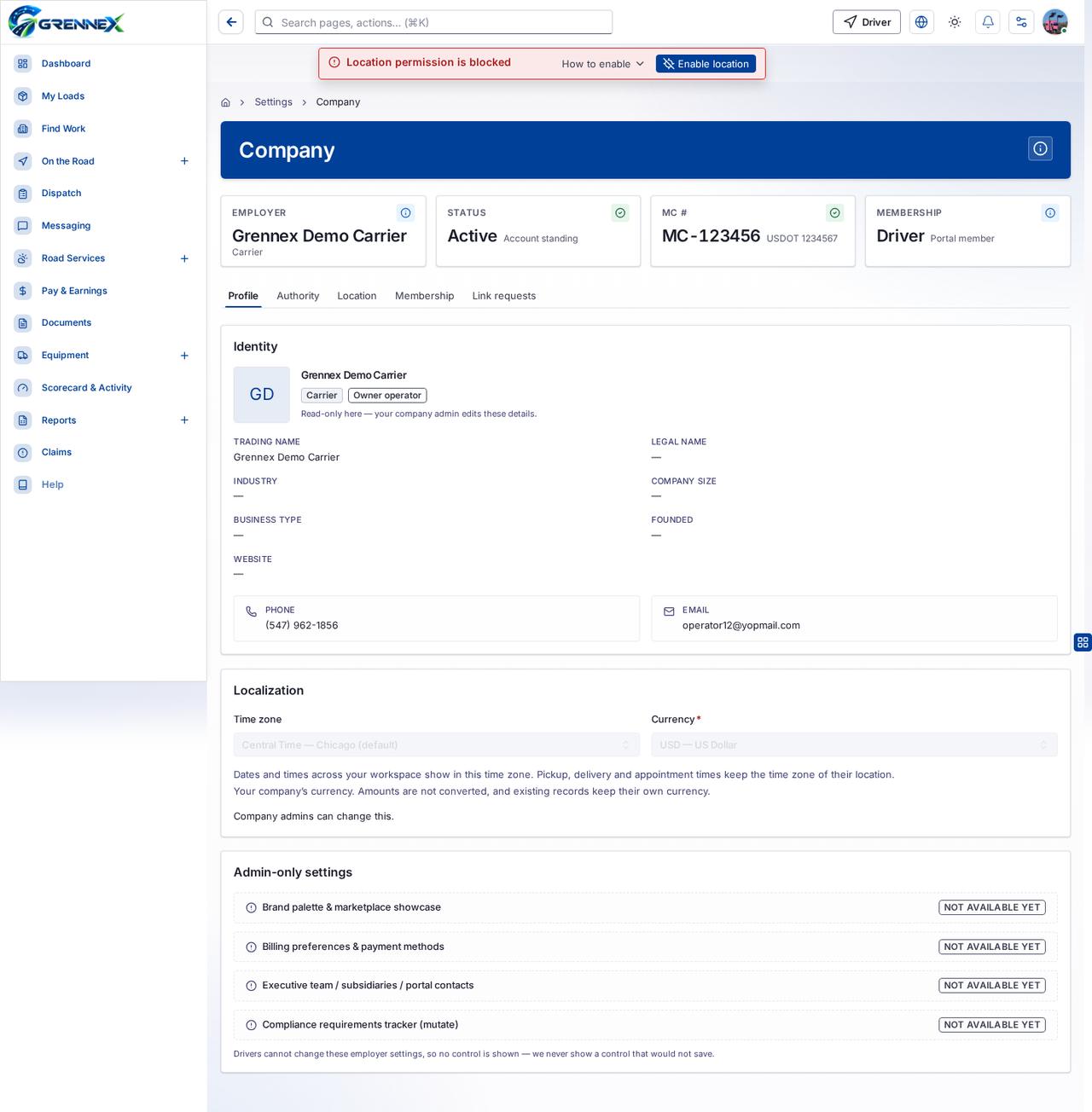Expand the Reports submenu plus
This screenshot has width=1092, height=1112.
coord(184,420)
